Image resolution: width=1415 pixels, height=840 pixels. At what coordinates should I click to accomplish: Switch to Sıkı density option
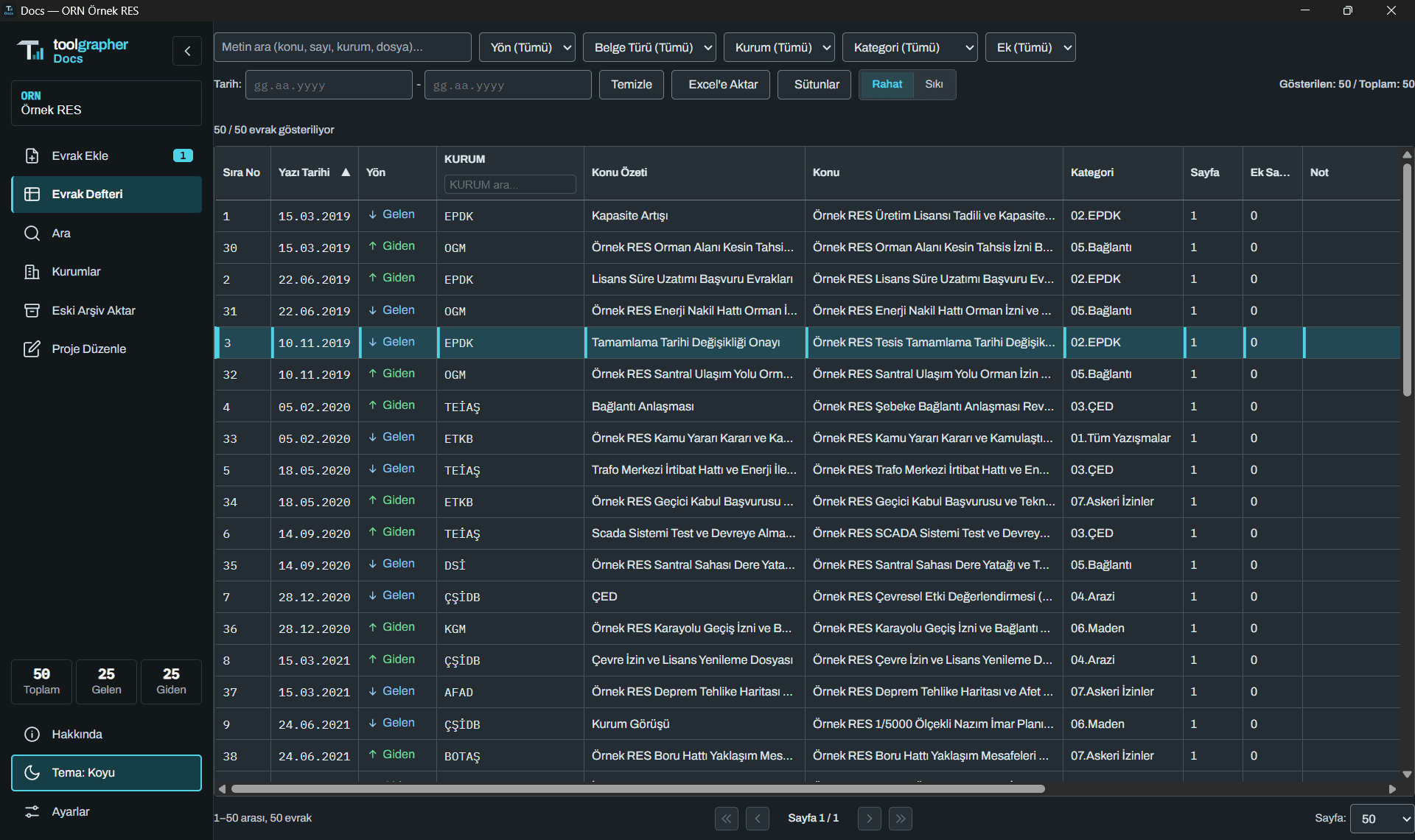coord(934,84)
